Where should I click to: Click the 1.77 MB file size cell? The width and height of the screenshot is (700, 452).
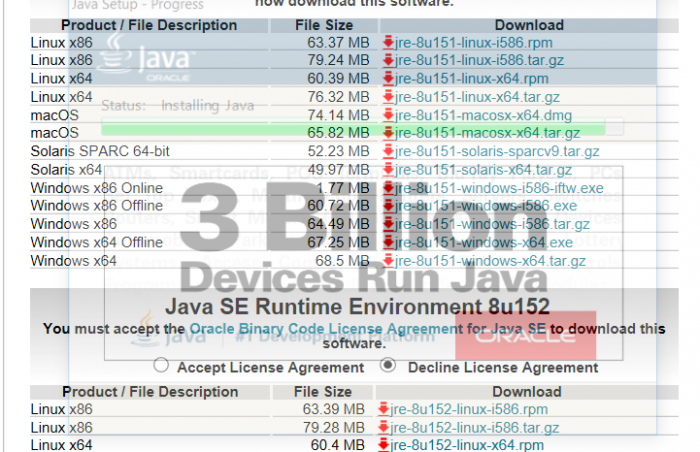tap(343, 188)
